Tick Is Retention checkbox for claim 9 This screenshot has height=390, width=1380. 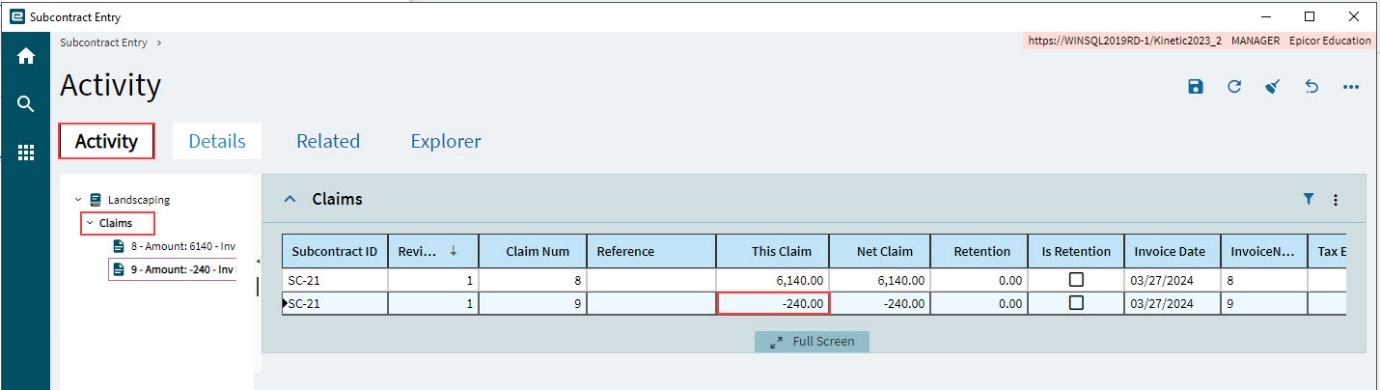[1076, 303]
